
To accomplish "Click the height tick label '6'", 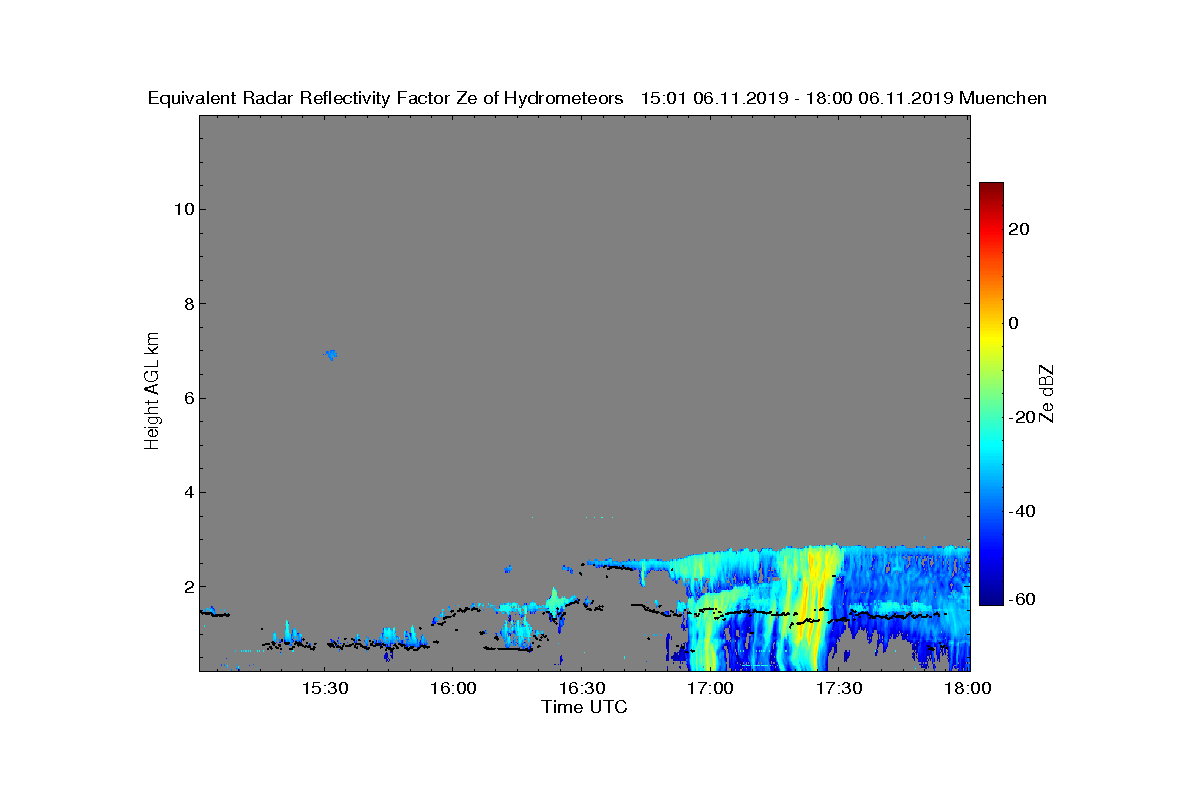I will [x=187, y=398].
